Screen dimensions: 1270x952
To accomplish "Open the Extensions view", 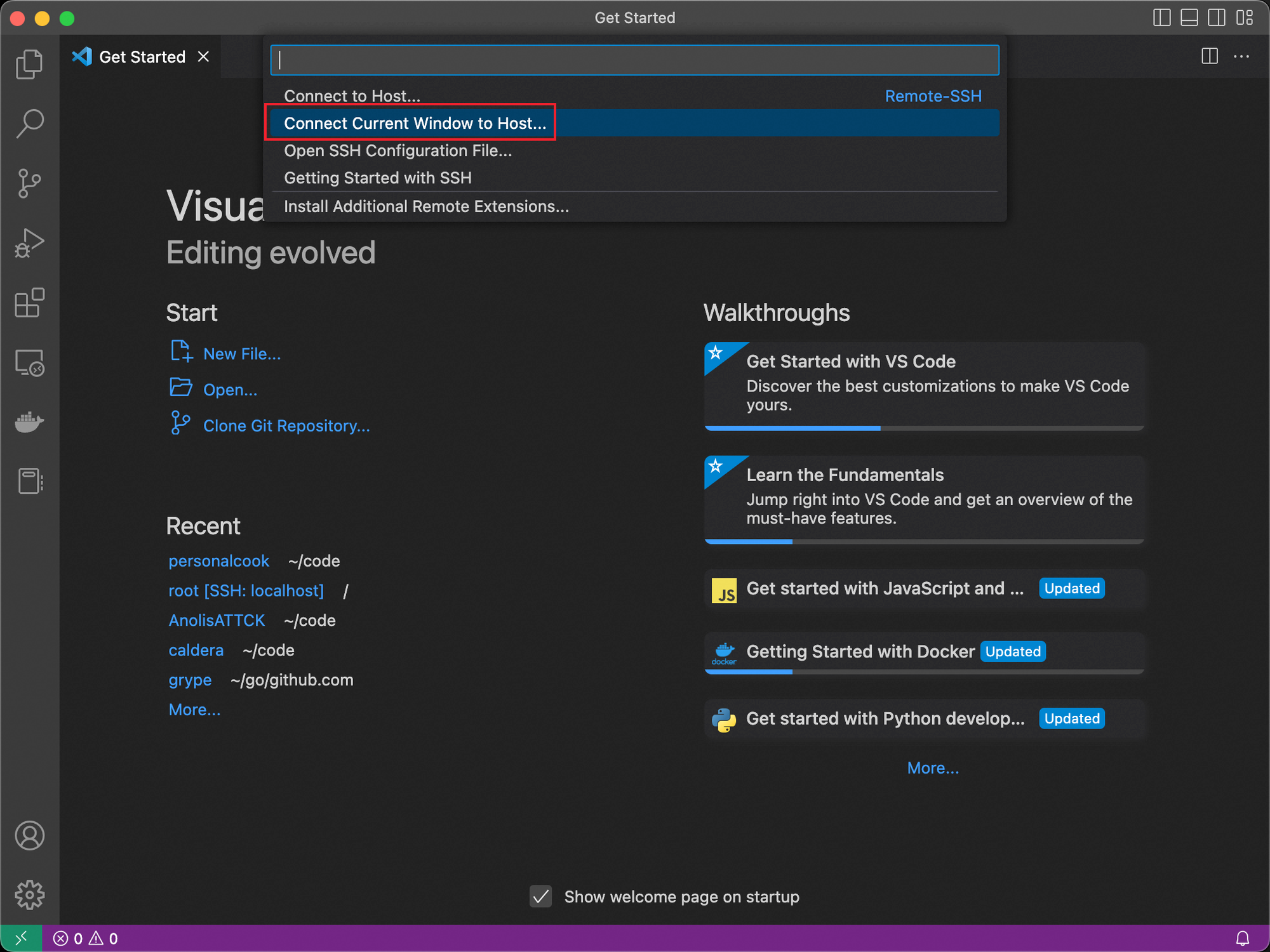I will tap(29, 303).
